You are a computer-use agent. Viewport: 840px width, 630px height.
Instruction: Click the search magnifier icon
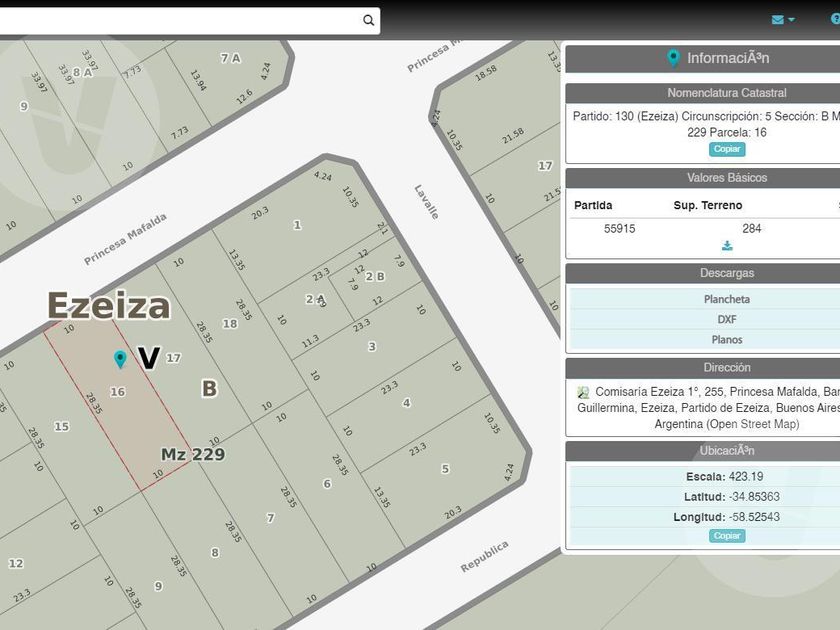pyautogui.click(x=369, y=20)
